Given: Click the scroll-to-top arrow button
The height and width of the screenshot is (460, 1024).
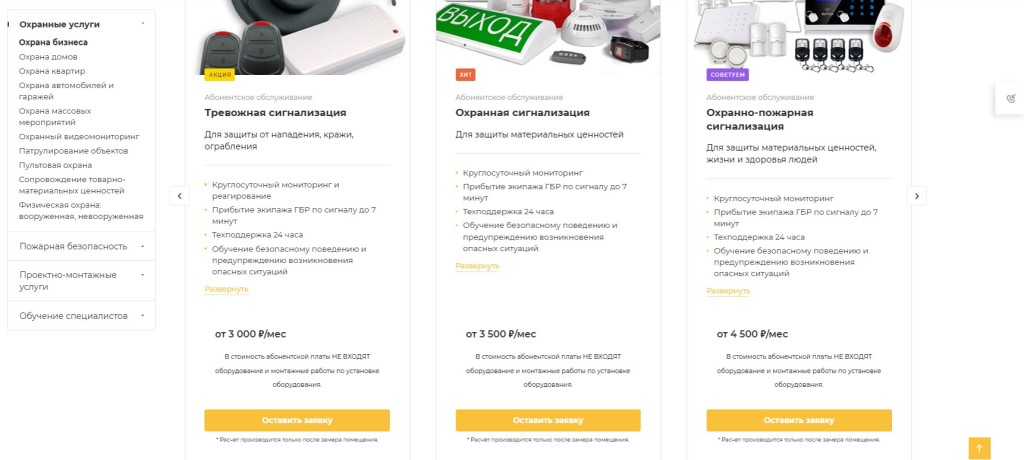Looking at the screenshot, I should (979, 448).
